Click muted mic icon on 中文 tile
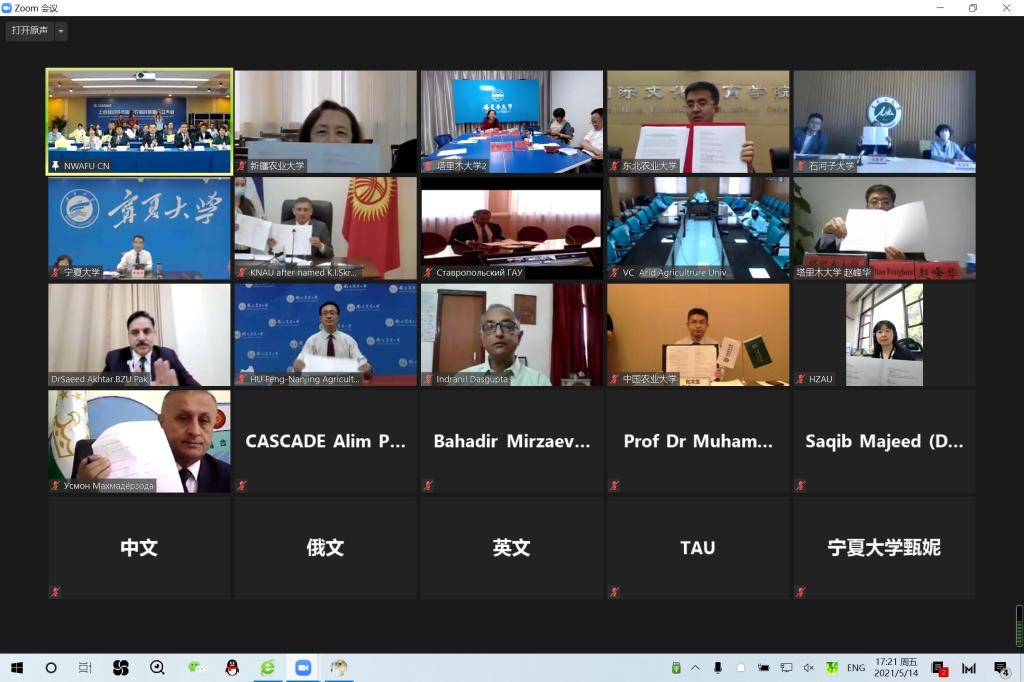The image size is (1024, 682). click(x=55, y=592)
